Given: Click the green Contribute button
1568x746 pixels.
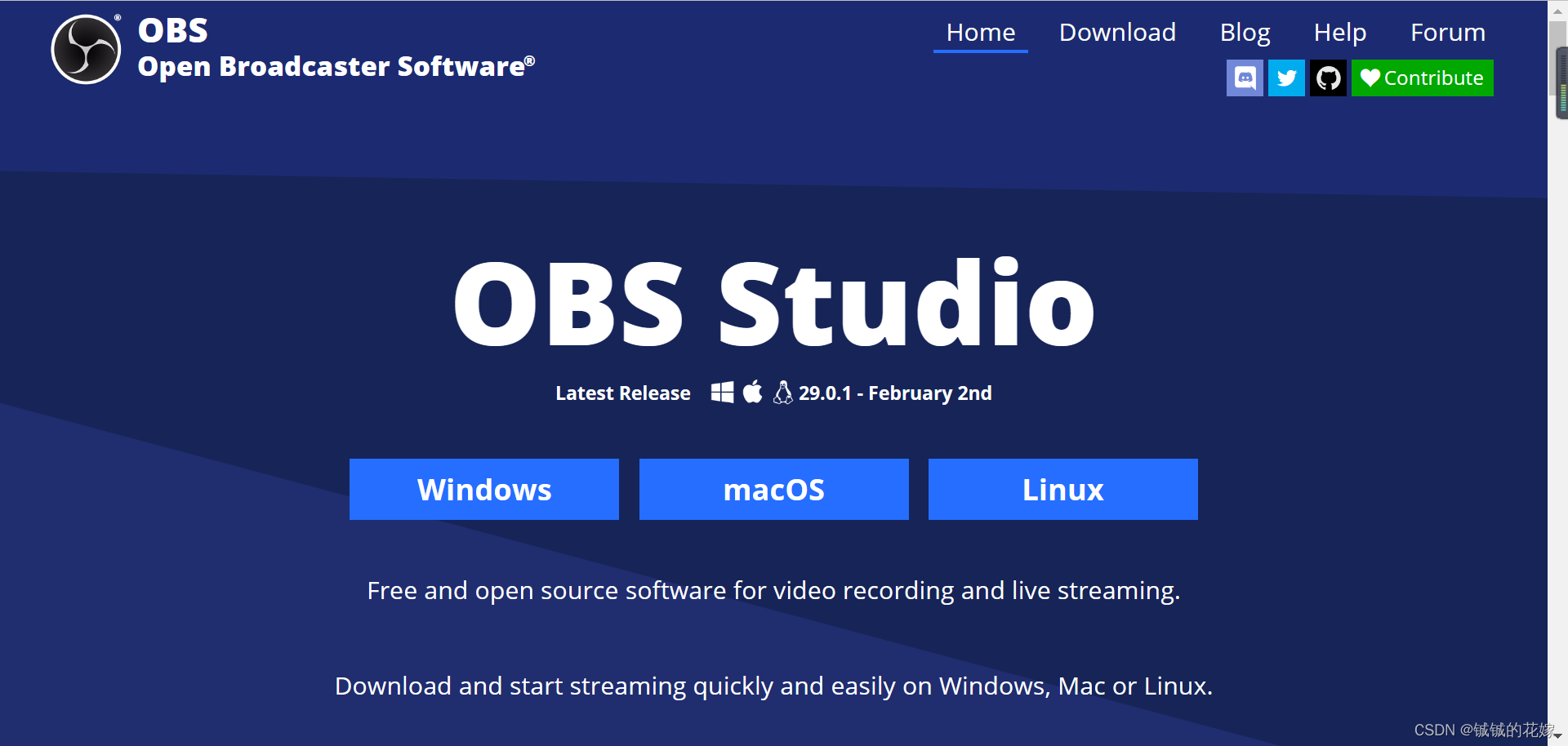Looking at the screenshot, I should [x=1422, y=78].
